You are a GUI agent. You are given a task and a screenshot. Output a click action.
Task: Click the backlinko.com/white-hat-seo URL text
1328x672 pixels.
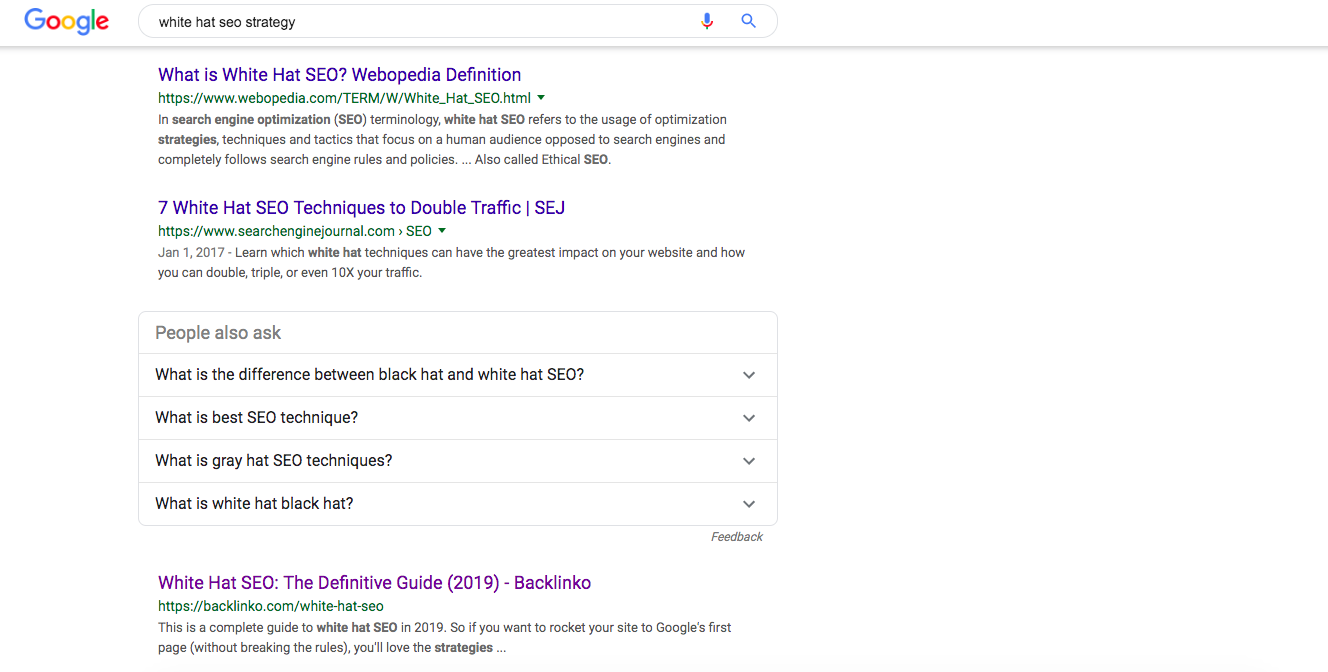coord(270,606)
